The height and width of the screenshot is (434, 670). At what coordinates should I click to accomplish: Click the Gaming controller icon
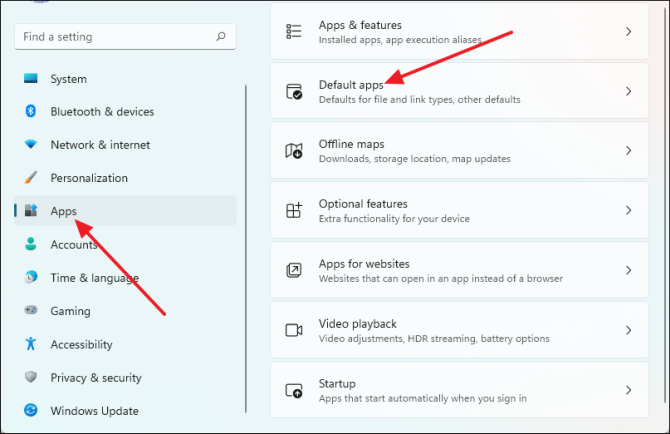click(31, 311)
